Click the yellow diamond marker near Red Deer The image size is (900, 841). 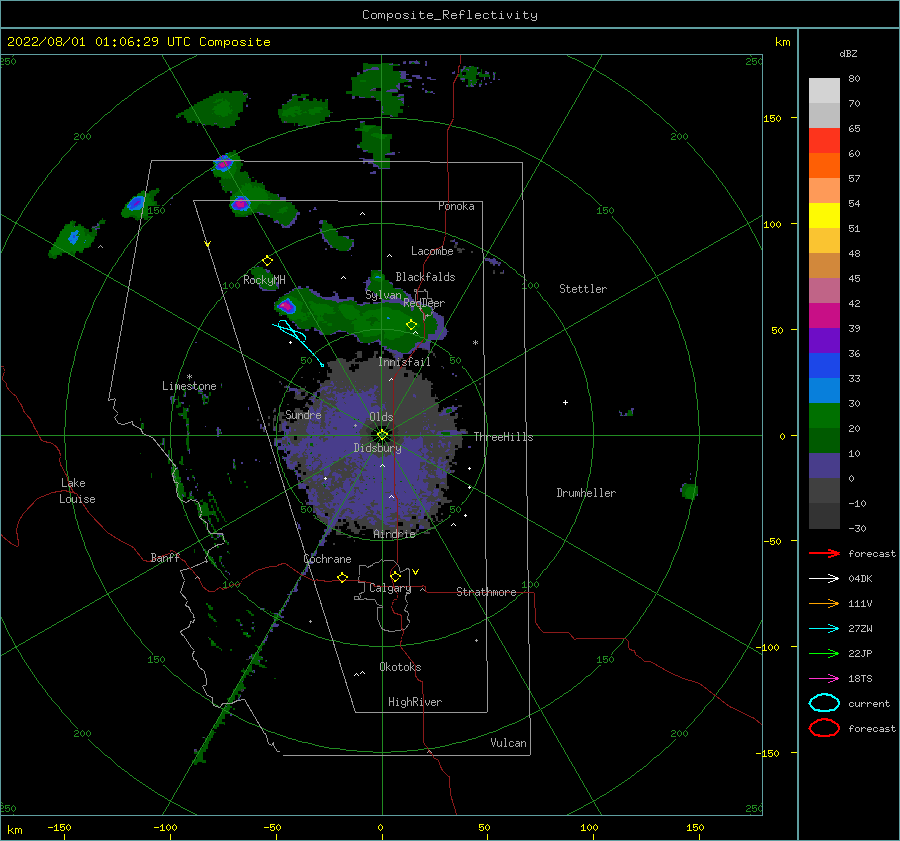click(412, 325)
